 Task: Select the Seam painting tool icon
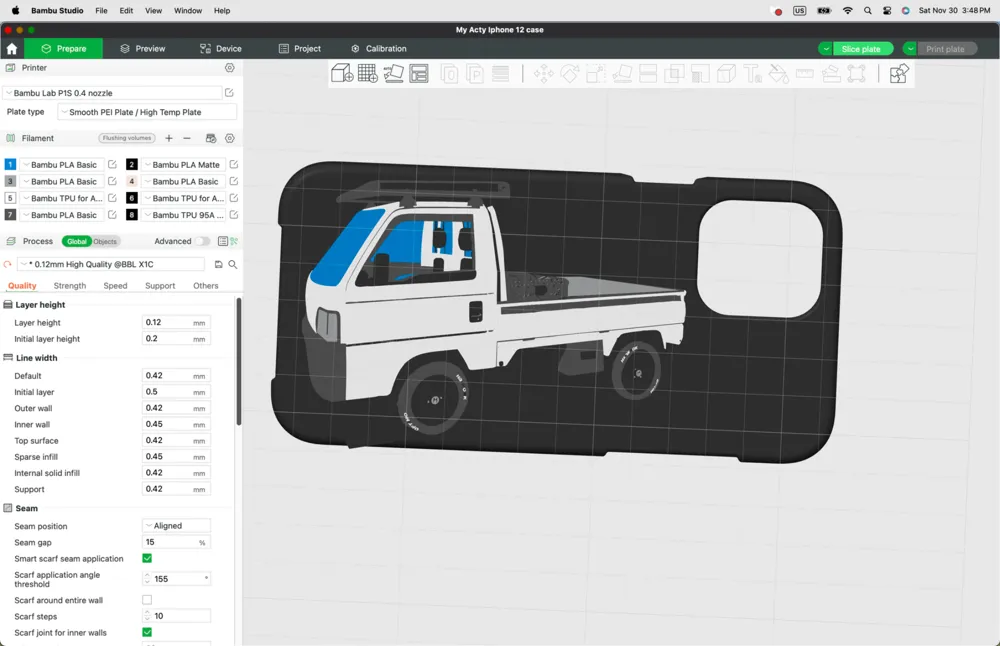click(x=726, y=74)
